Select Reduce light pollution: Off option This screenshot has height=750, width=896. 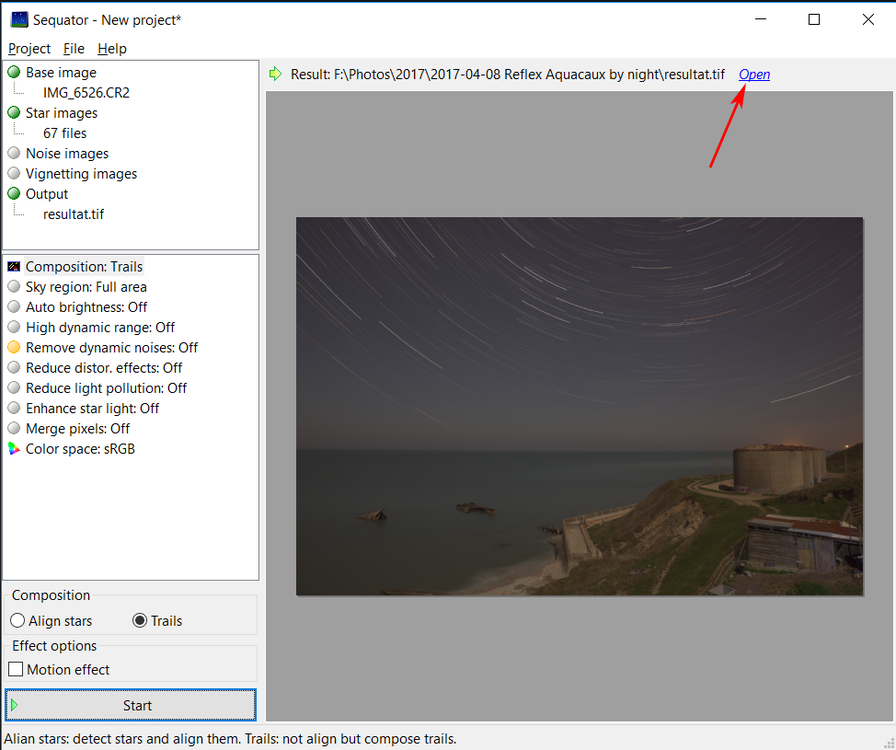point(106,388)
